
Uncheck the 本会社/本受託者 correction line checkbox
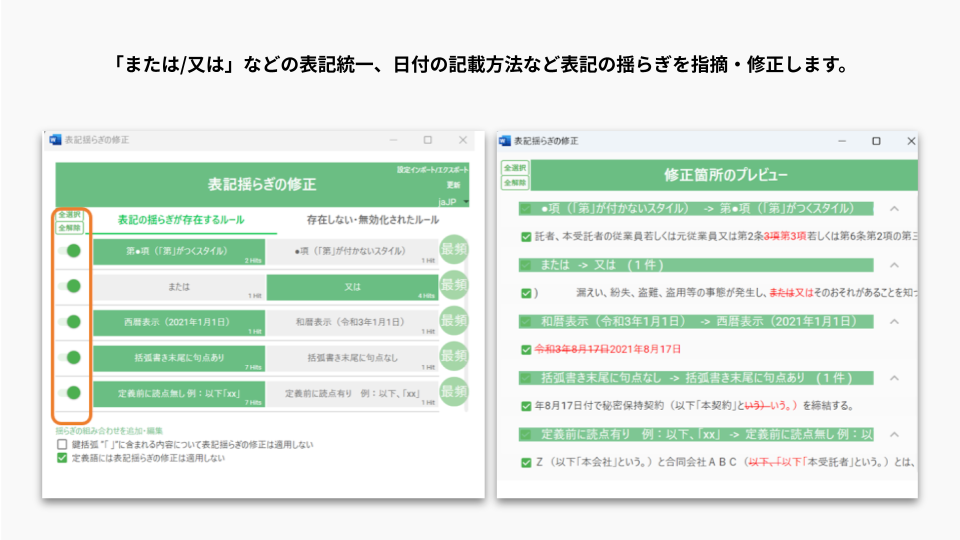(x=526, y=462)
